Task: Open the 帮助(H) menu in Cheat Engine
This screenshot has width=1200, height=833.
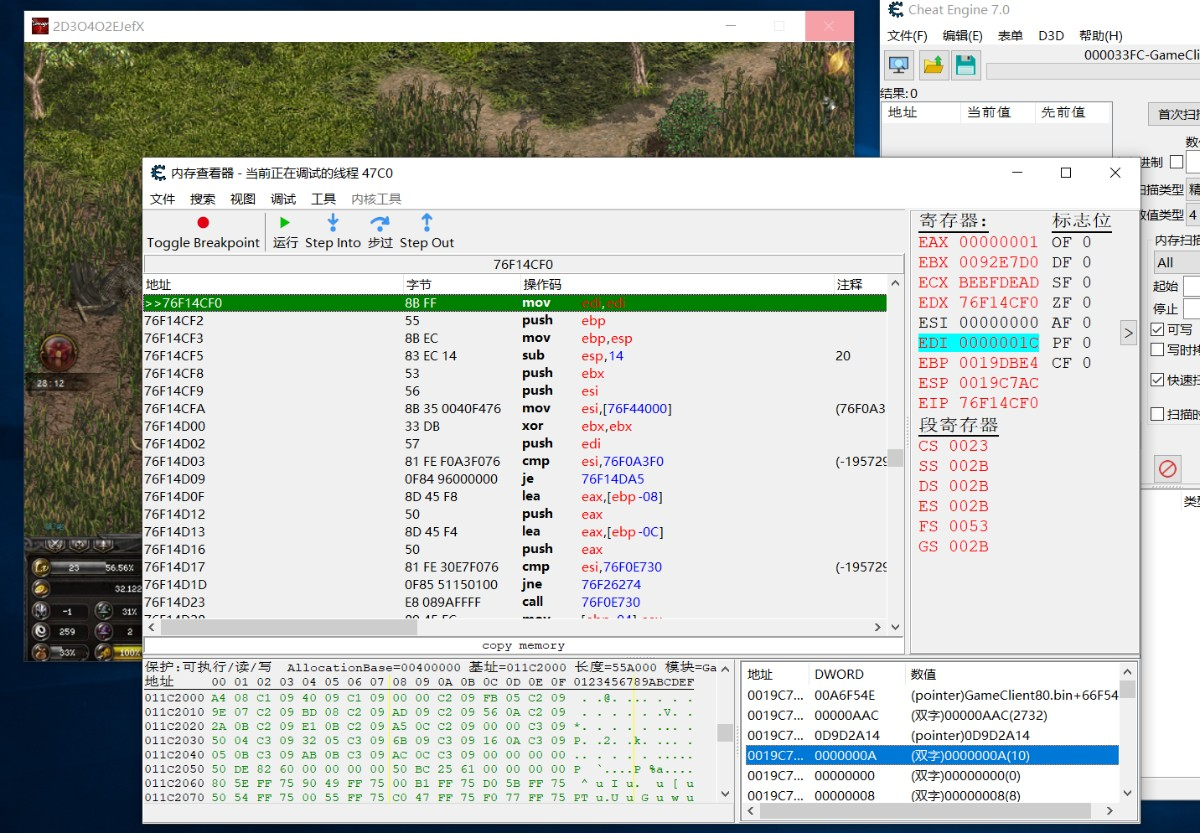Action: point(1100,36)
